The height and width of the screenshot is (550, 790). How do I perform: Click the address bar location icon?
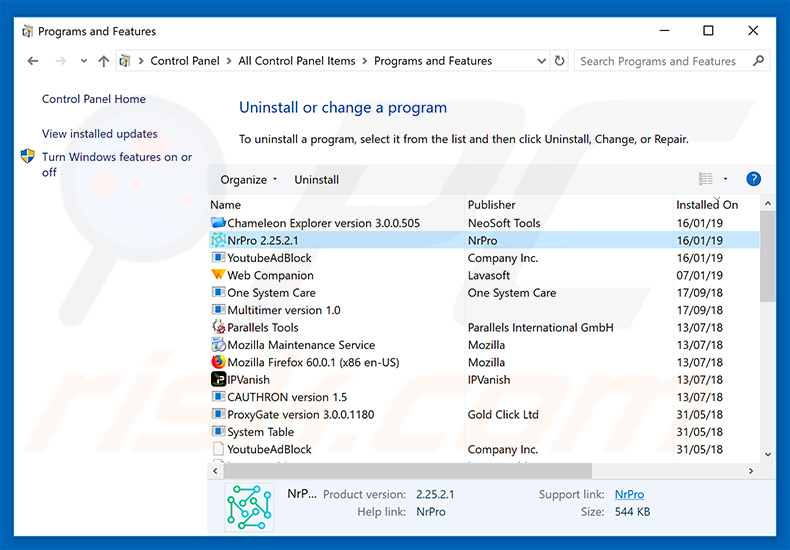point(125,61)
